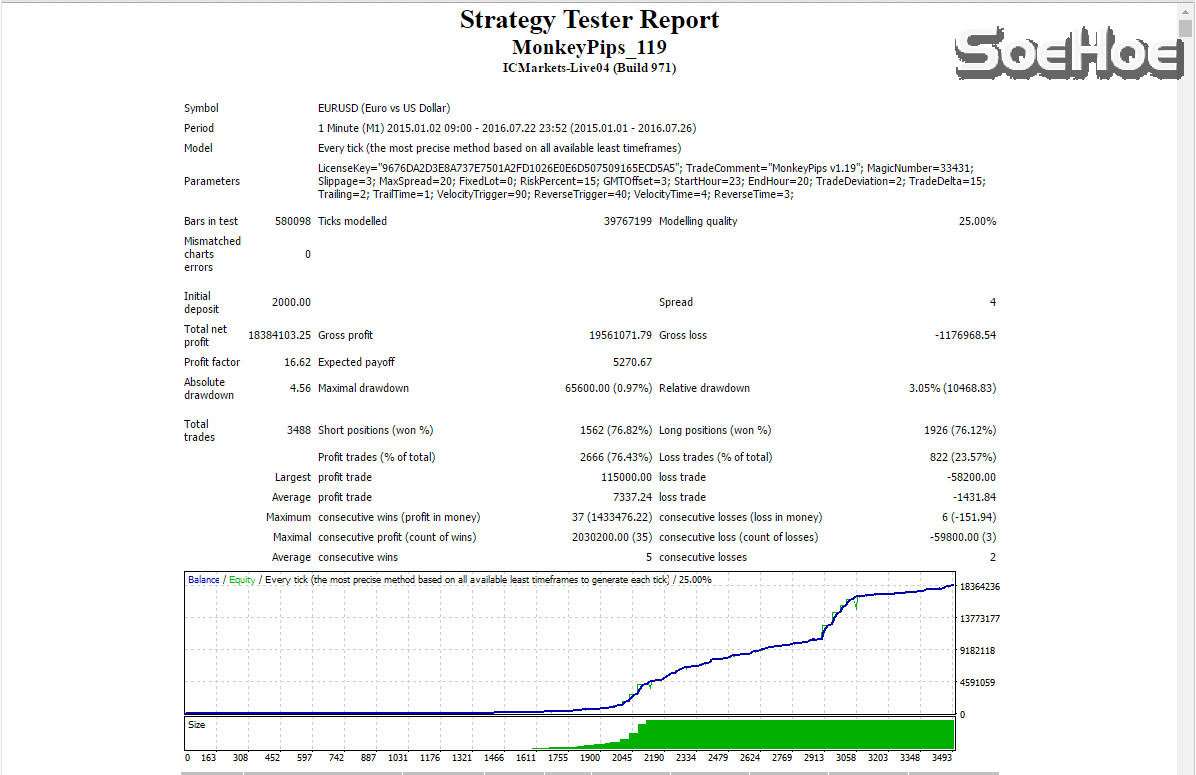Click the Total trades value 3488

[x=300, y=430]
